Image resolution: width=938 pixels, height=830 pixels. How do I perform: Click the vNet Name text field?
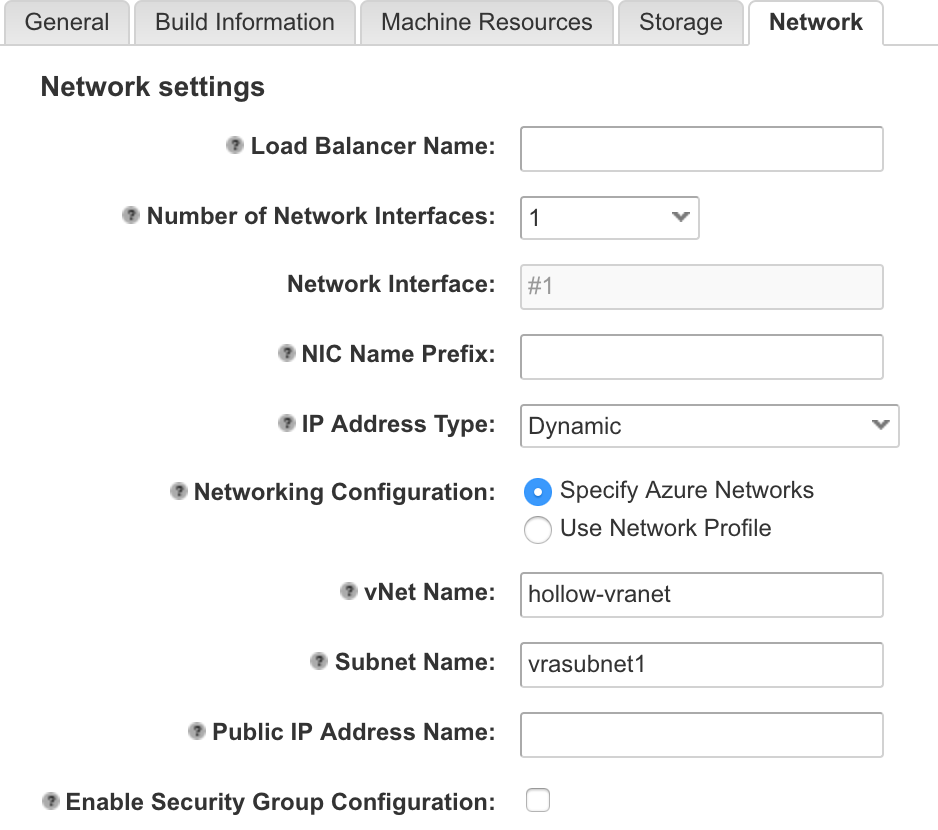pos(701,595)
